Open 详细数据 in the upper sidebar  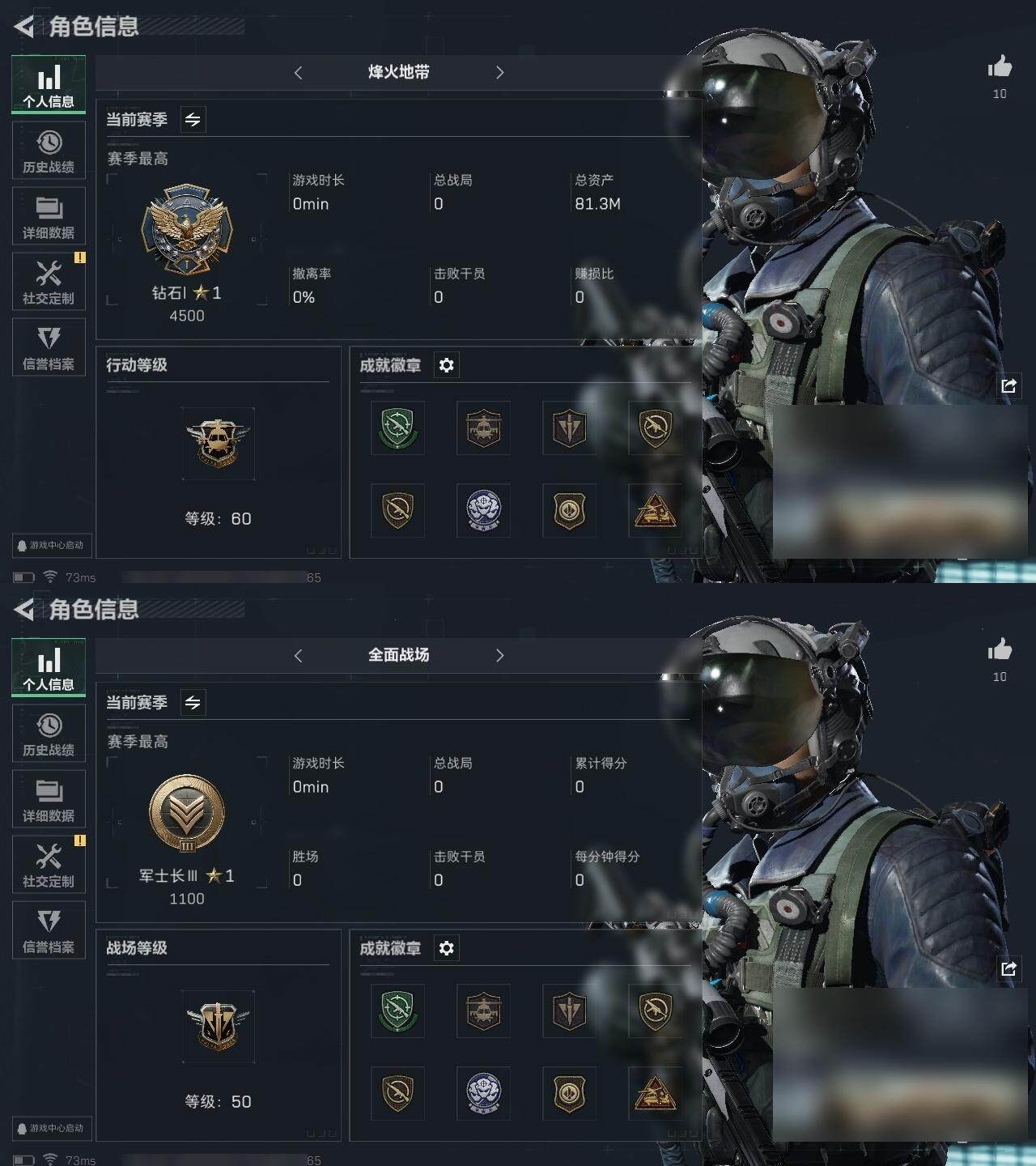click(x=49, y=216)
